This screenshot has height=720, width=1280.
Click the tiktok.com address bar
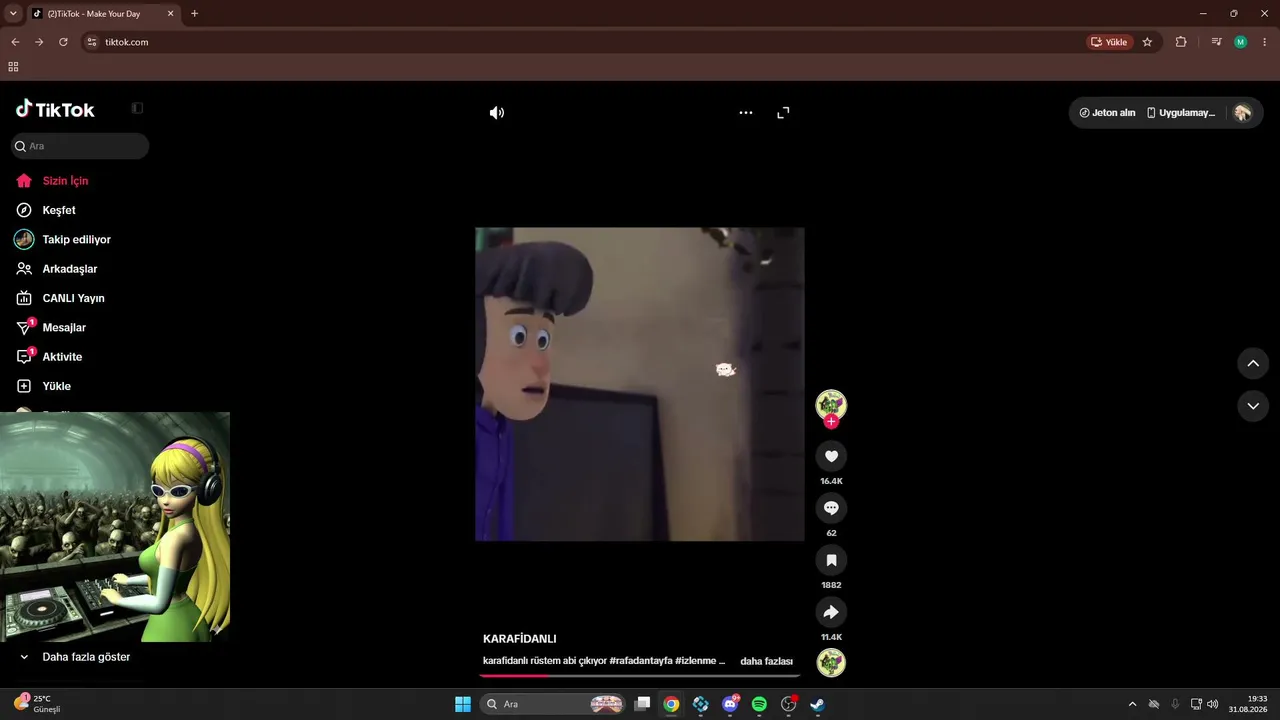[x=580, y=42]
